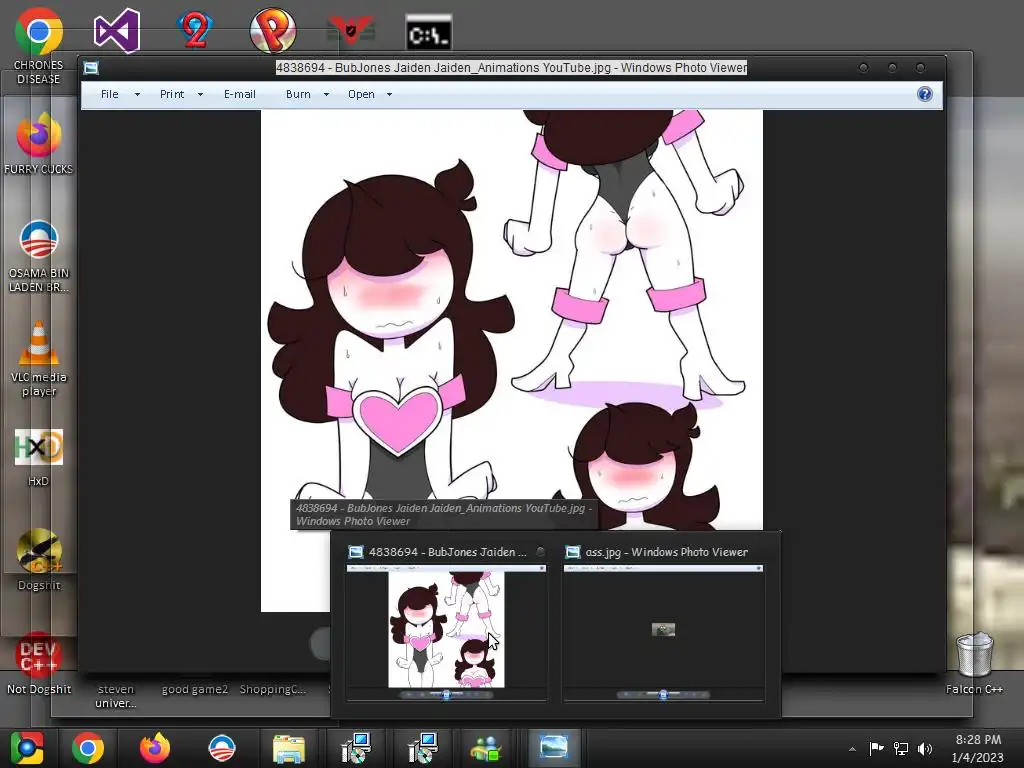Open the network tray icon
This screenshot has height=768, width=1024.
901,748
